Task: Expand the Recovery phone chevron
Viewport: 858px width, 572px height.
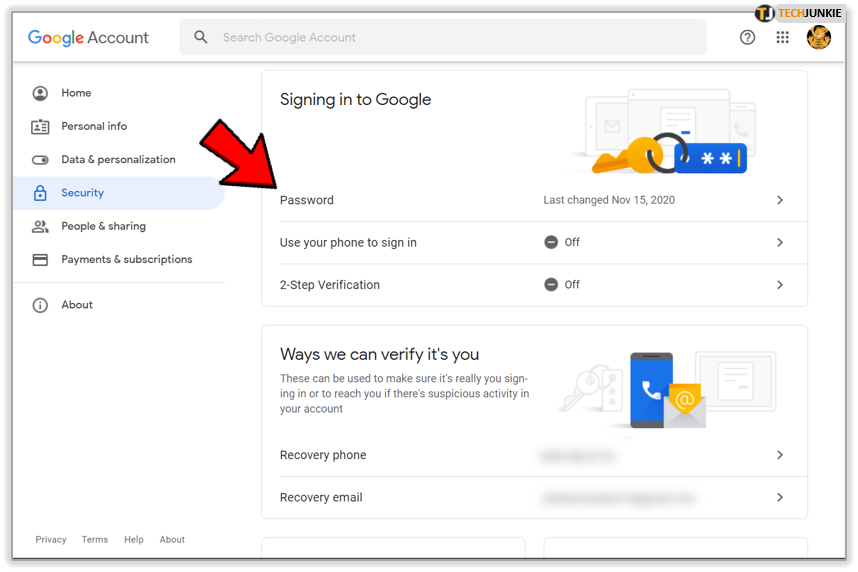Action: click(780, 455)
